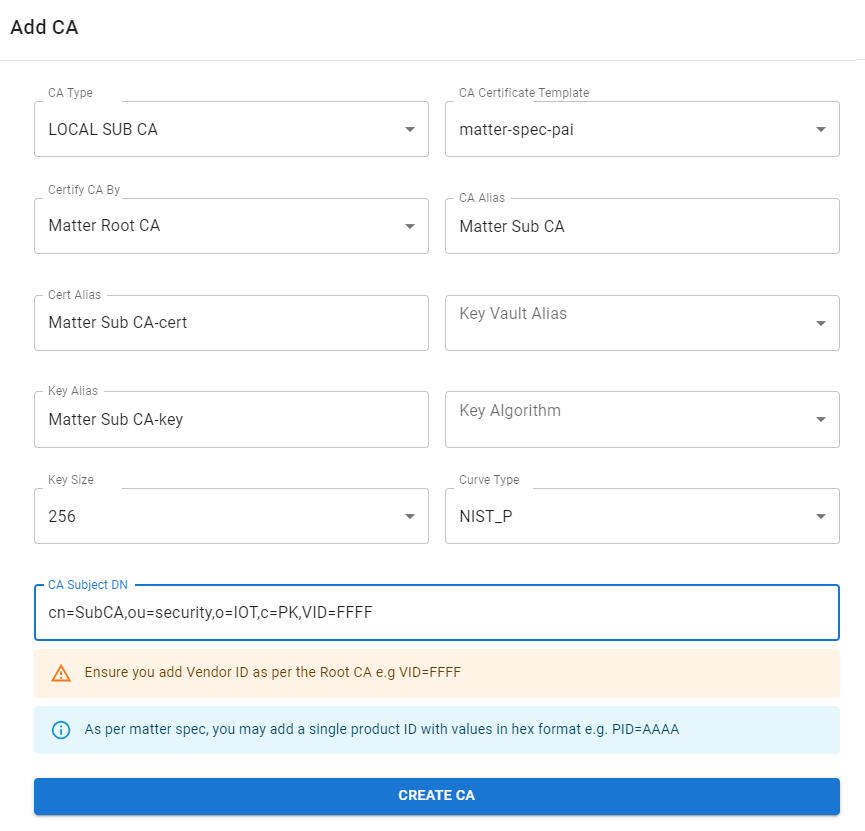Open the Certify CA By dropdown
Viewport: 865px width, 831px height.
click(410, 227)
